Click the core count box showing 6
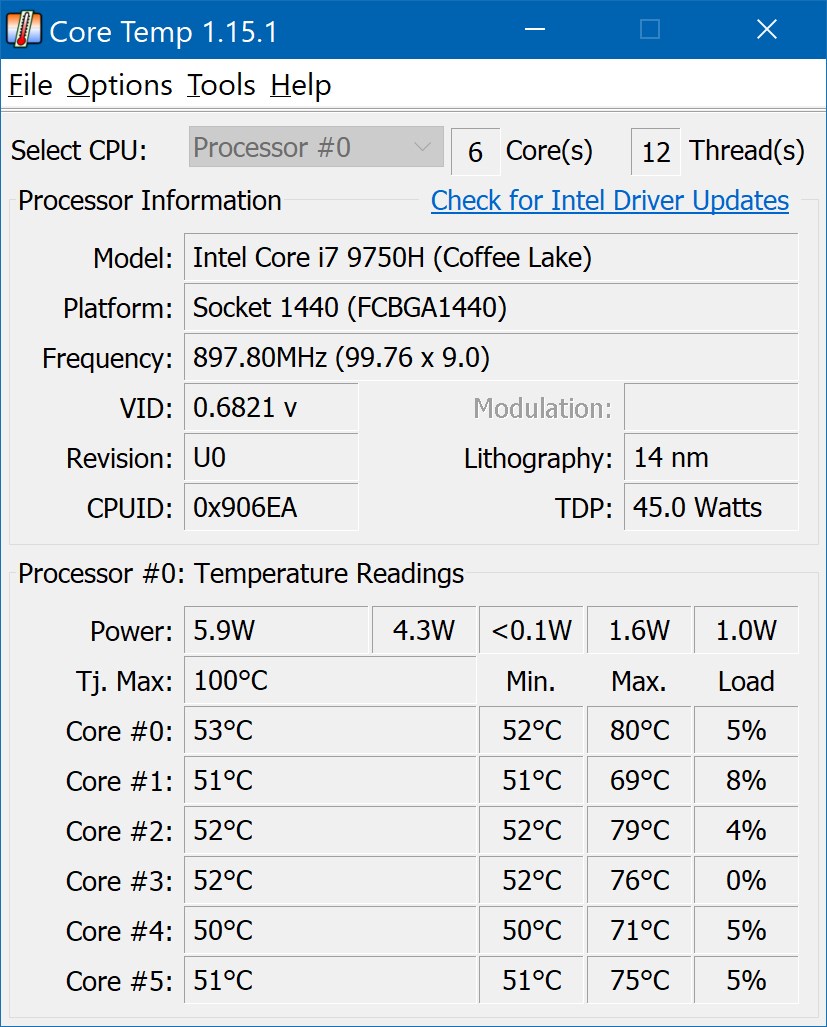 475,152
